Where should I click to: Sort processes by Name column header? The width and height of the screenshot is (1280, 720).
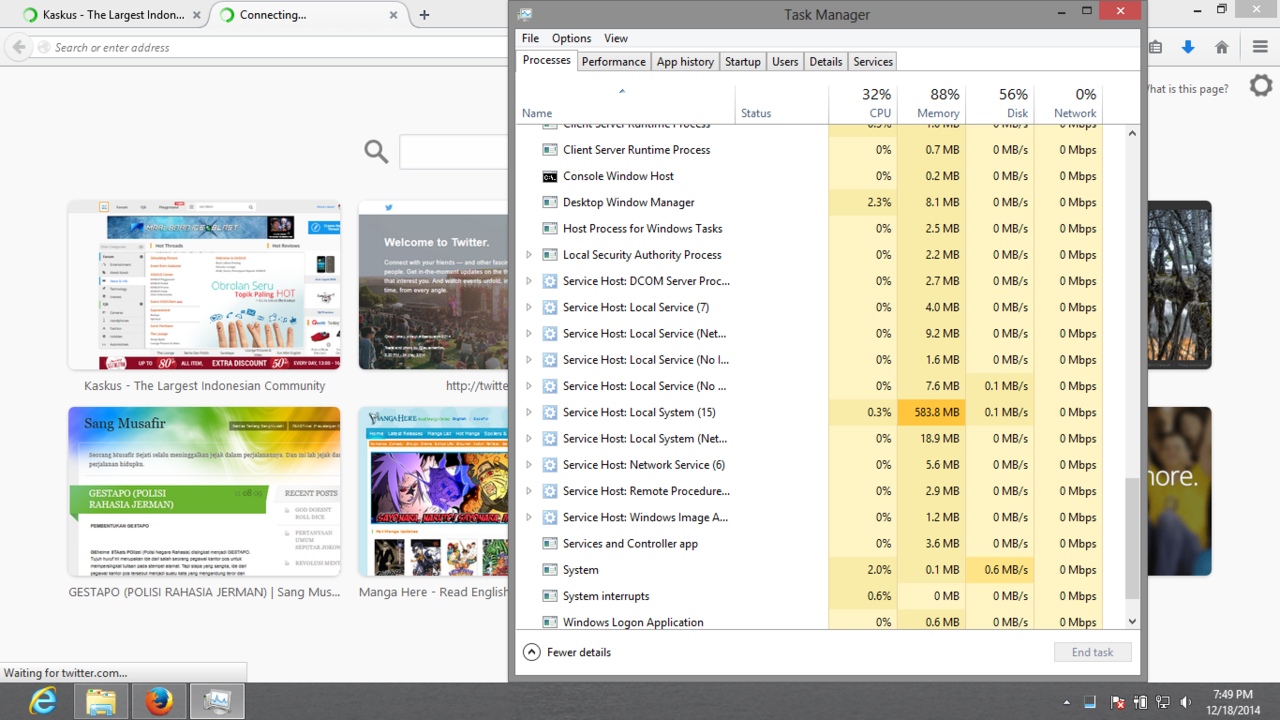[625, 103]
